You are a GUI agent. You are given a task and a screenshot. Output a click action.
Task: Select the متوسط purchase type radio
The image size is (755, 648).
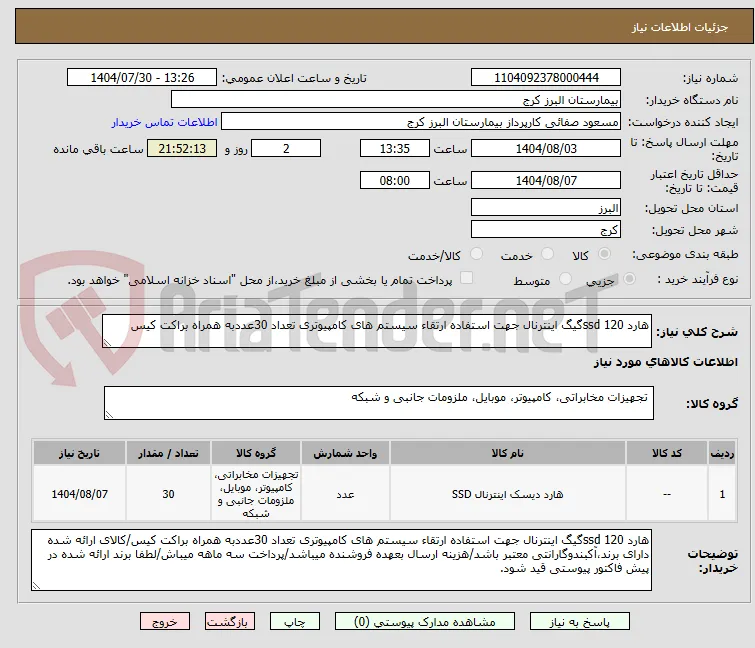[x=565, y=279]
